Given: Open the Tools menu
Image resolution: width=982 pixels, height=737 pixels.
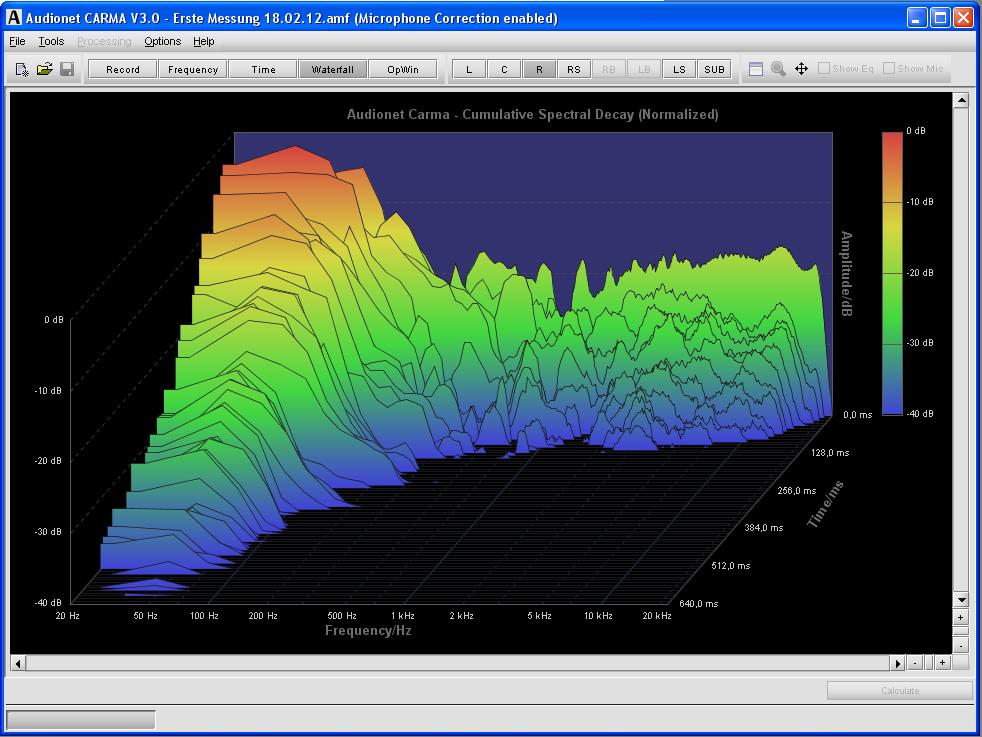Looking at the screenshot, I should tap(51, 41).
